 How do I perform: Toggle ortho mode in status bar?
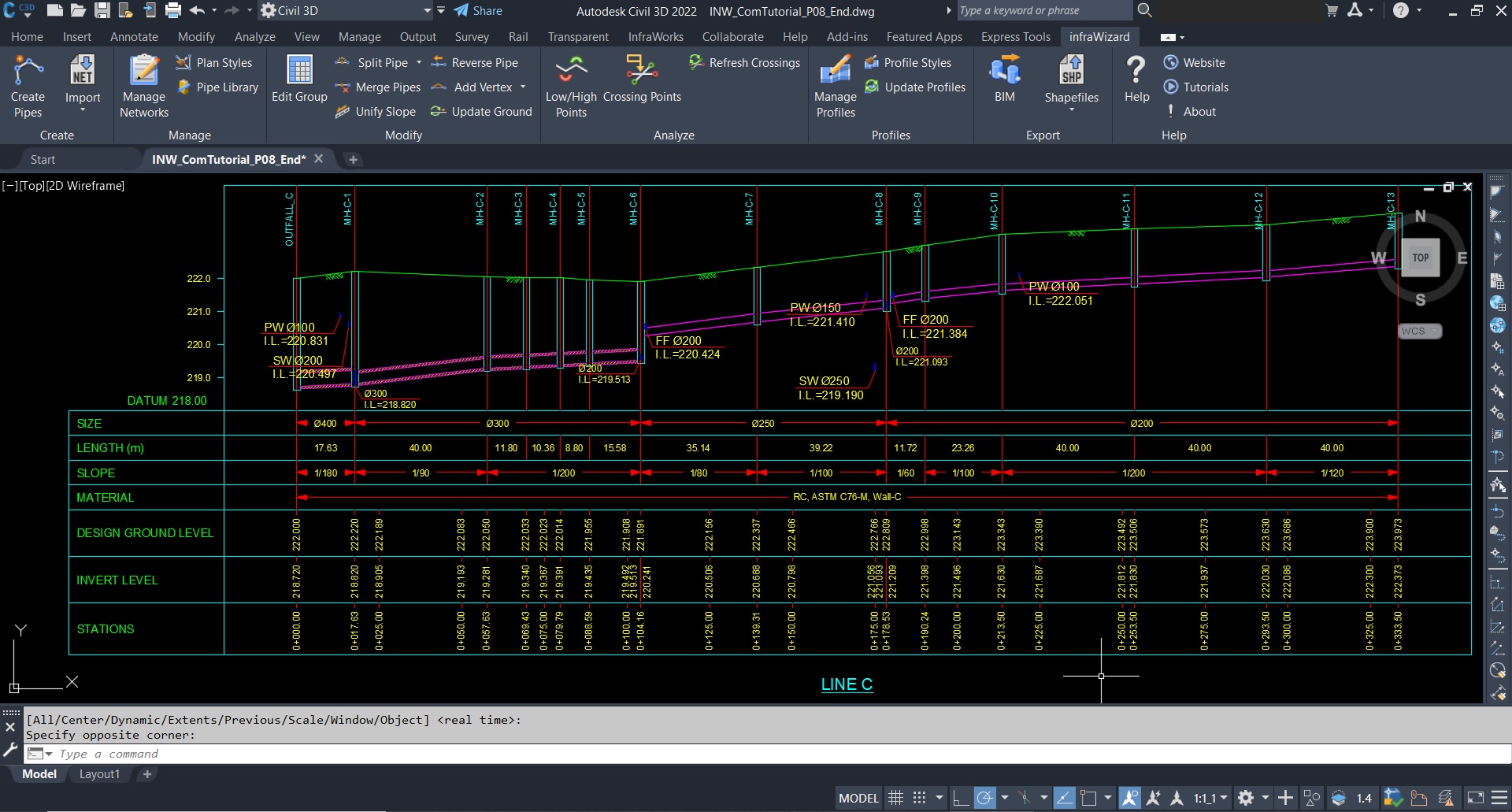[x=960, y=798]
